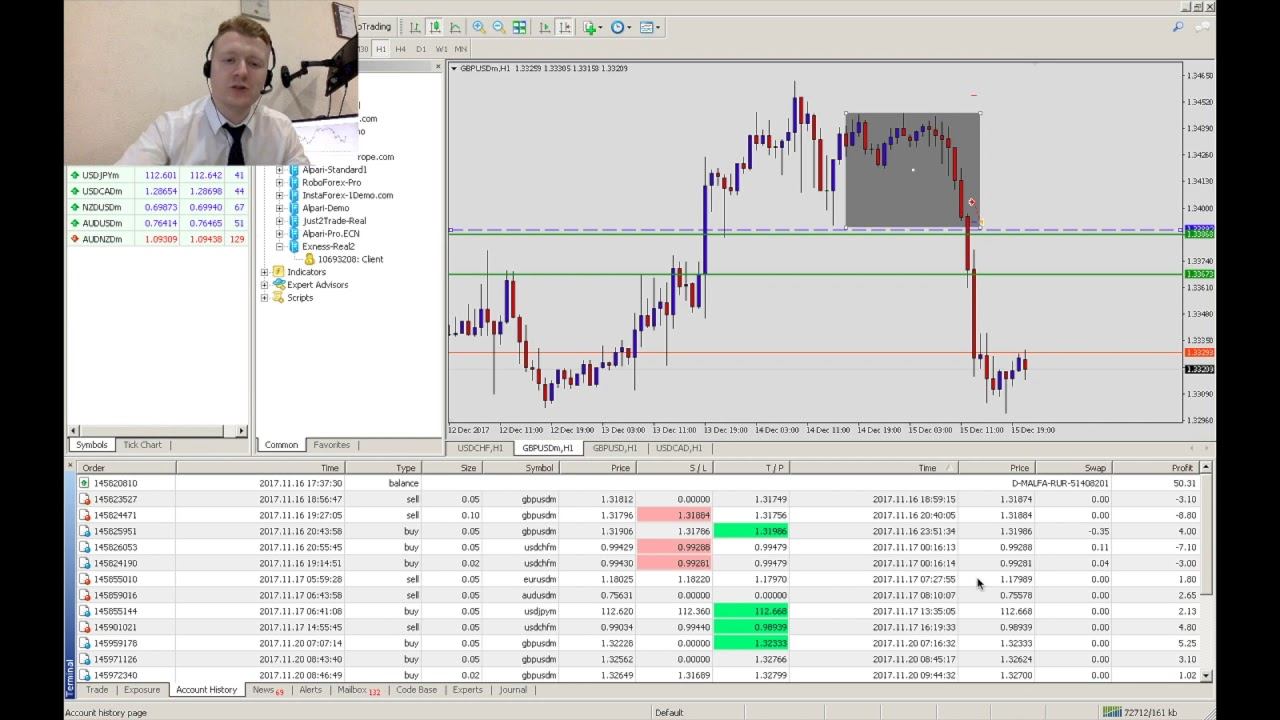Open the indicators dropdown arrow in toolbar
Screen dimensions: 1280x720
pyautogui.click(x=602, y=28)
